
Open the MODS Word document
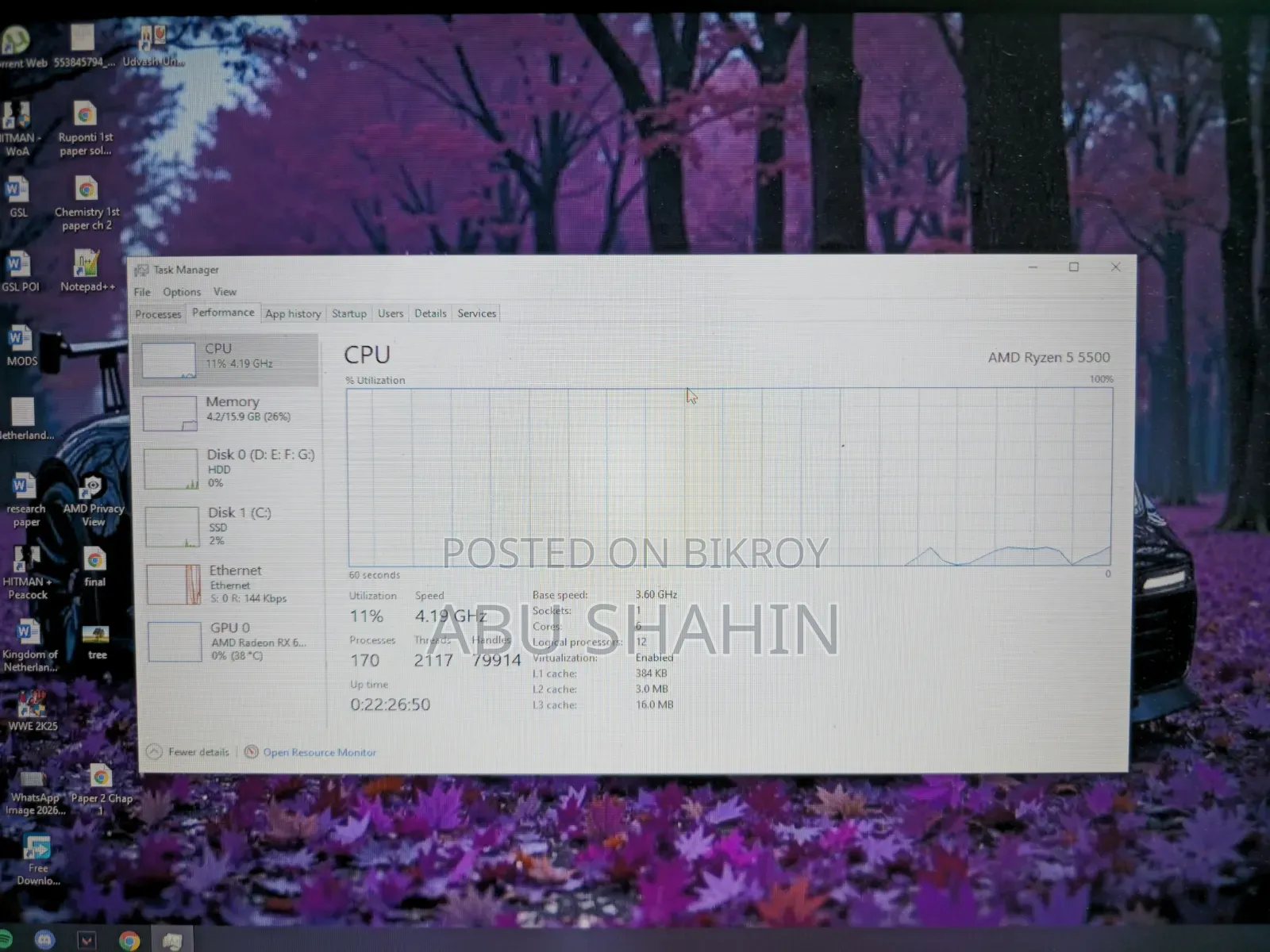click(x=21, y=345)
